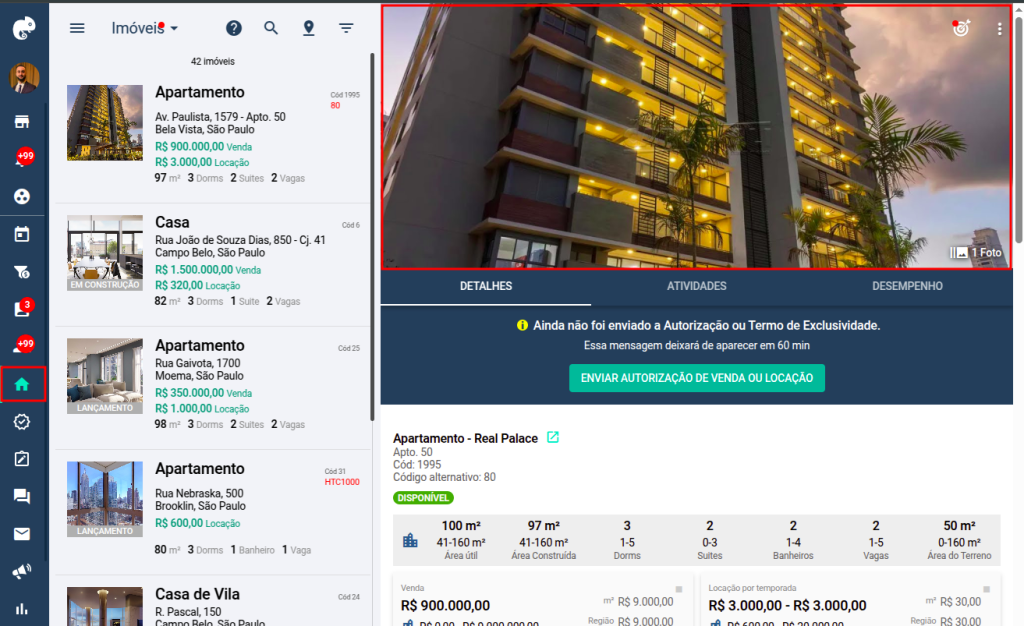
Task: Switch to the ATIVIDADES tab
Action: point(697,286)
